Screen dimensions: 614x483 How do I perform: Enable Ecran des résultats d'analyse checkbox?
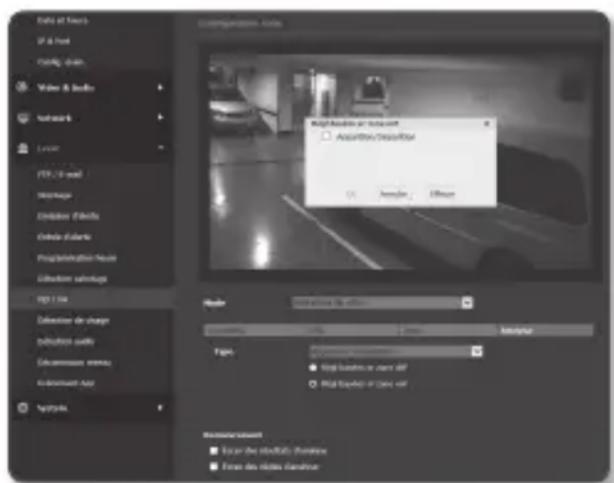tap(213, 452)
